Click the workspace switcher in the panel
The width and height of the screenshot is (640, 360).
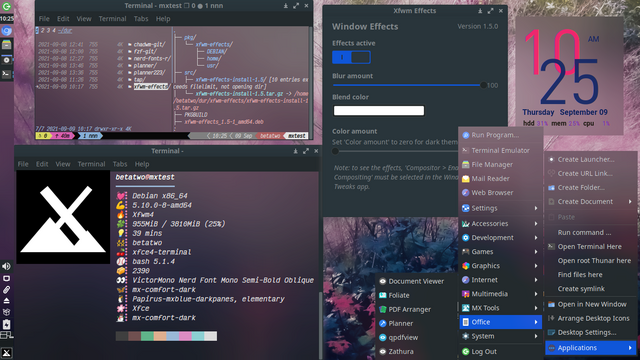6,336
